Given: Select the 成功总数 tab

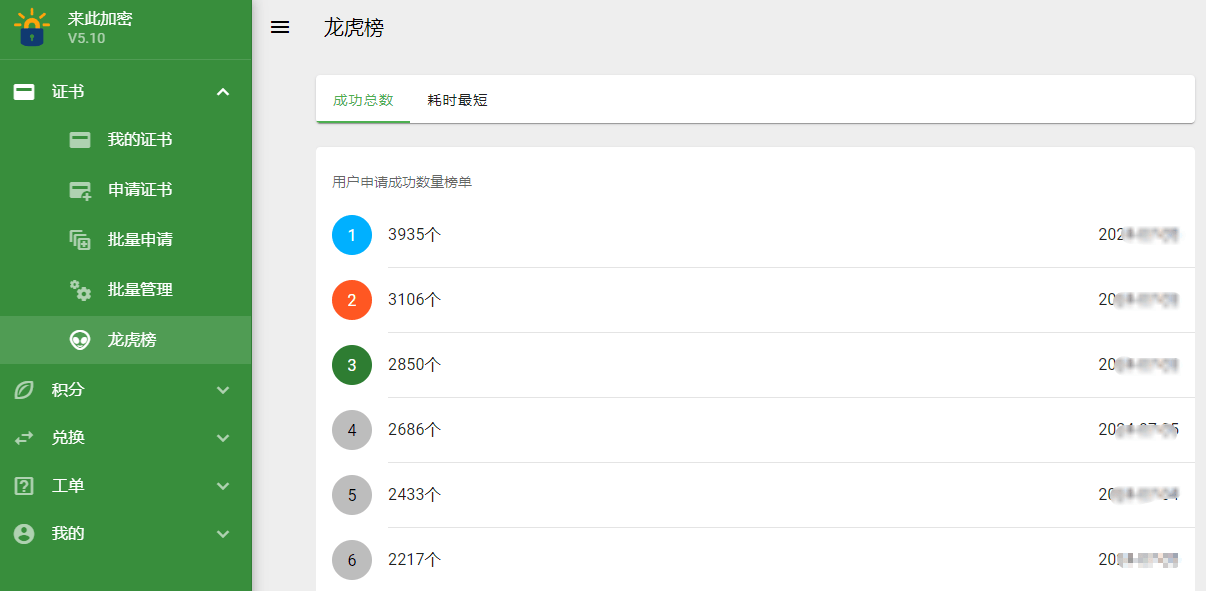Looking at the screenshot, I should point(363,100).
